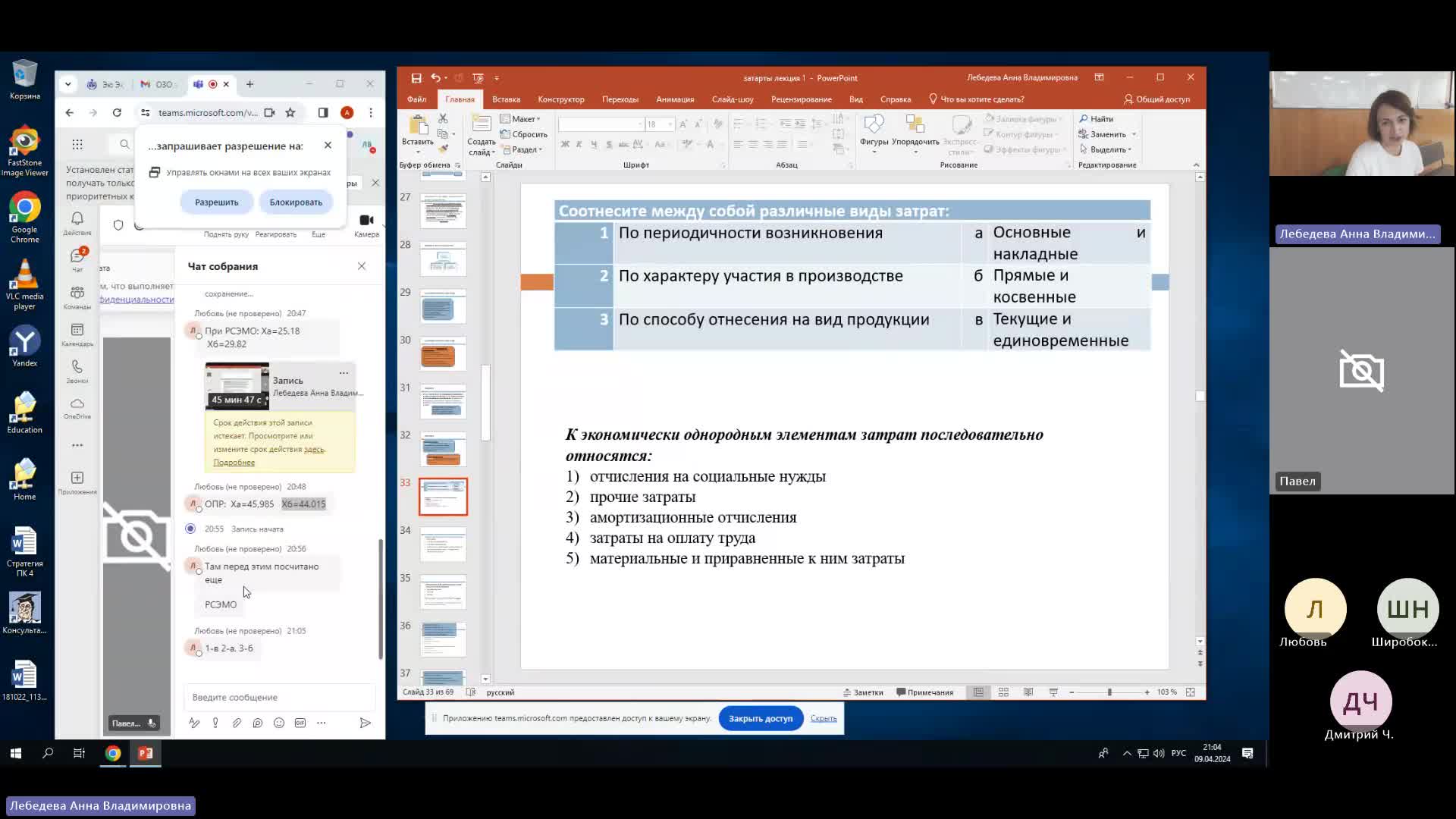
Task: Toggle the Заметки notes pane
Action: 863,692
